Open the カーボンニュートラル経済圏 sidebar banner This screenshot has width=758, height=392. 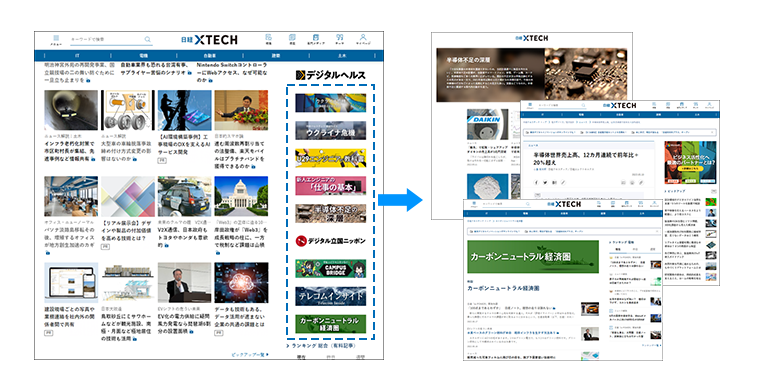pyautogui.click(x=331, y=324)
